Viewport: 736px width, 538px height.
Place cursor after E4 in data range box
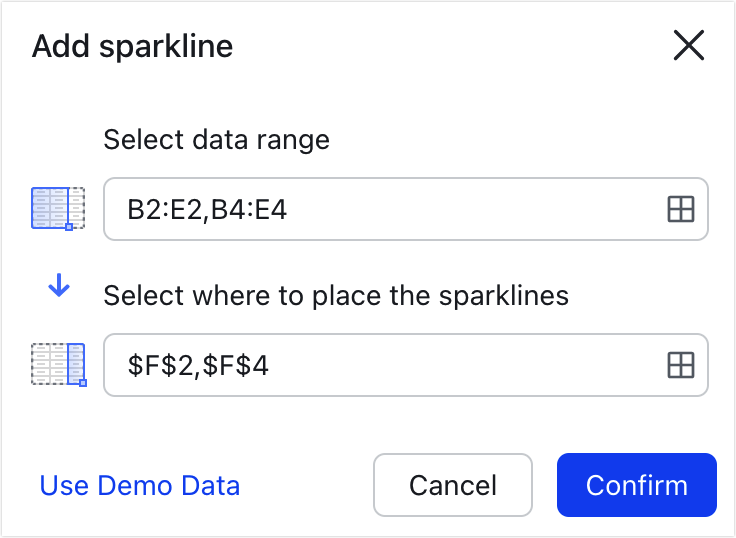[288, 209]
